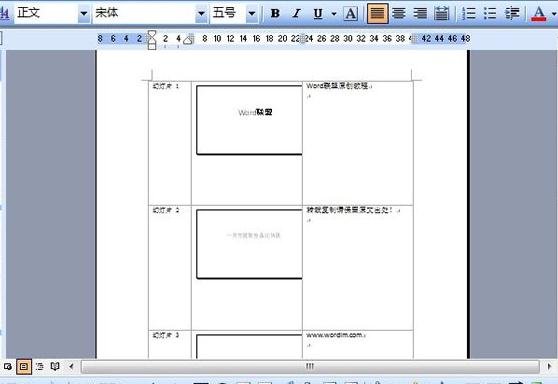Click the indent icon right of bullets
The image size is (558, 384).
pyautogui.click(x=512, y=14)
